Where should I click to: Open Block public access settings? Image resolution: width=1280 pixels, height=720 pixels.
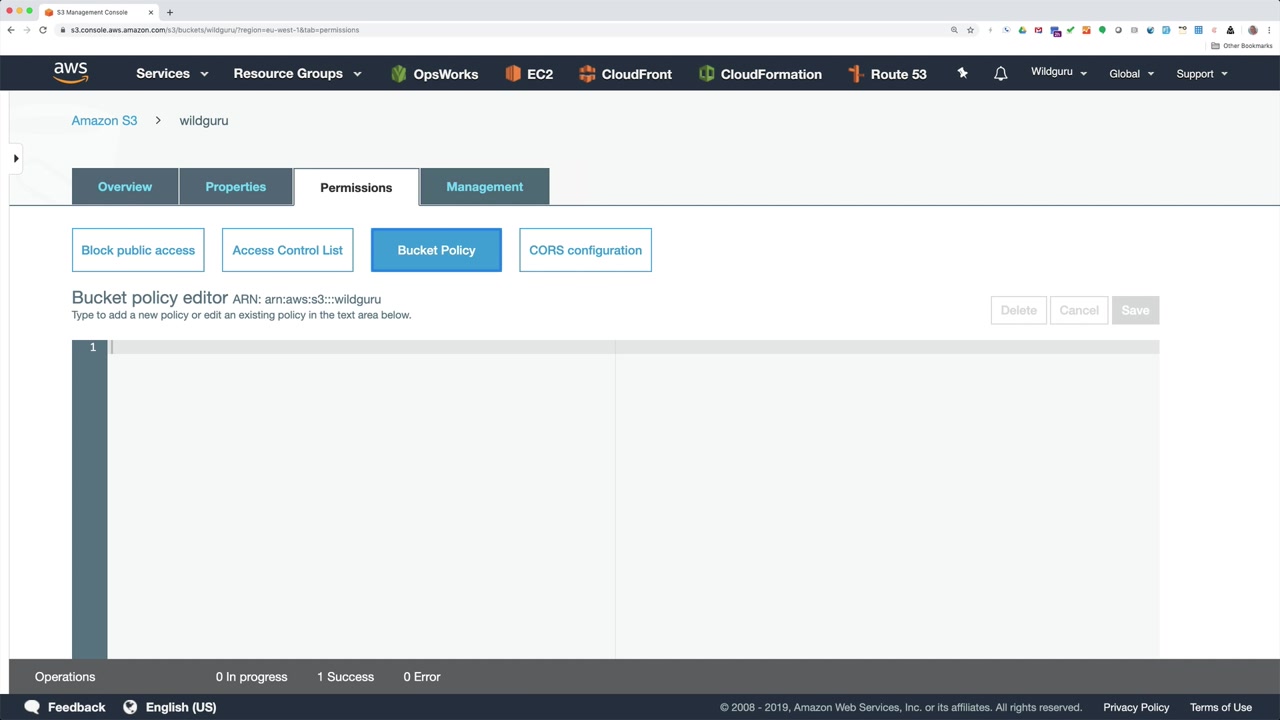[x=138, y=250]
